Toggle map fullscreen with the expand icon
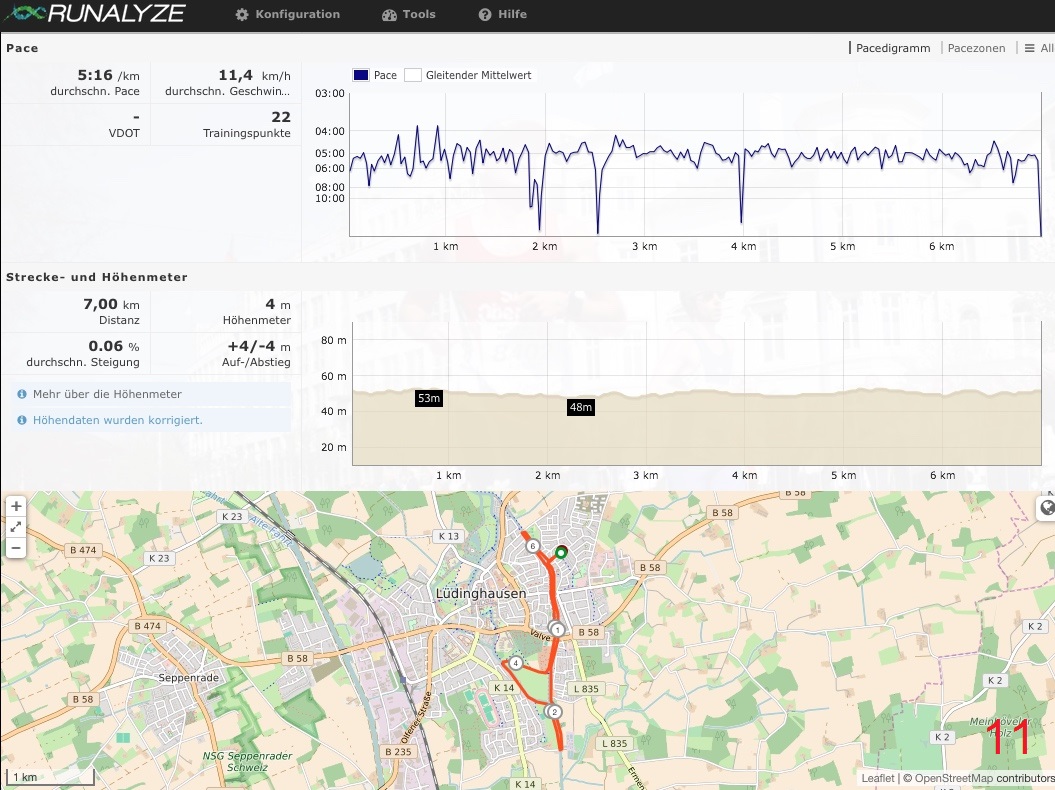 click(x=16, y=527)
